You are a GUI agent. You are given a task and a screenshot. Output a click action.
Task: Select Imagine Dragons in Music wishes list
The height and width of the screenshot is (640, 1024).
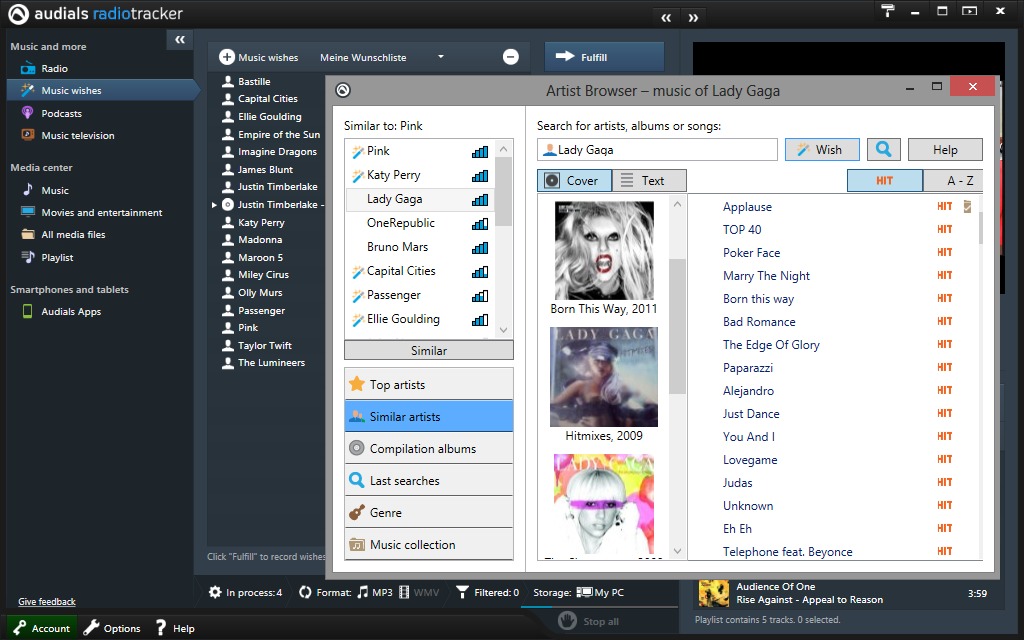277,152
